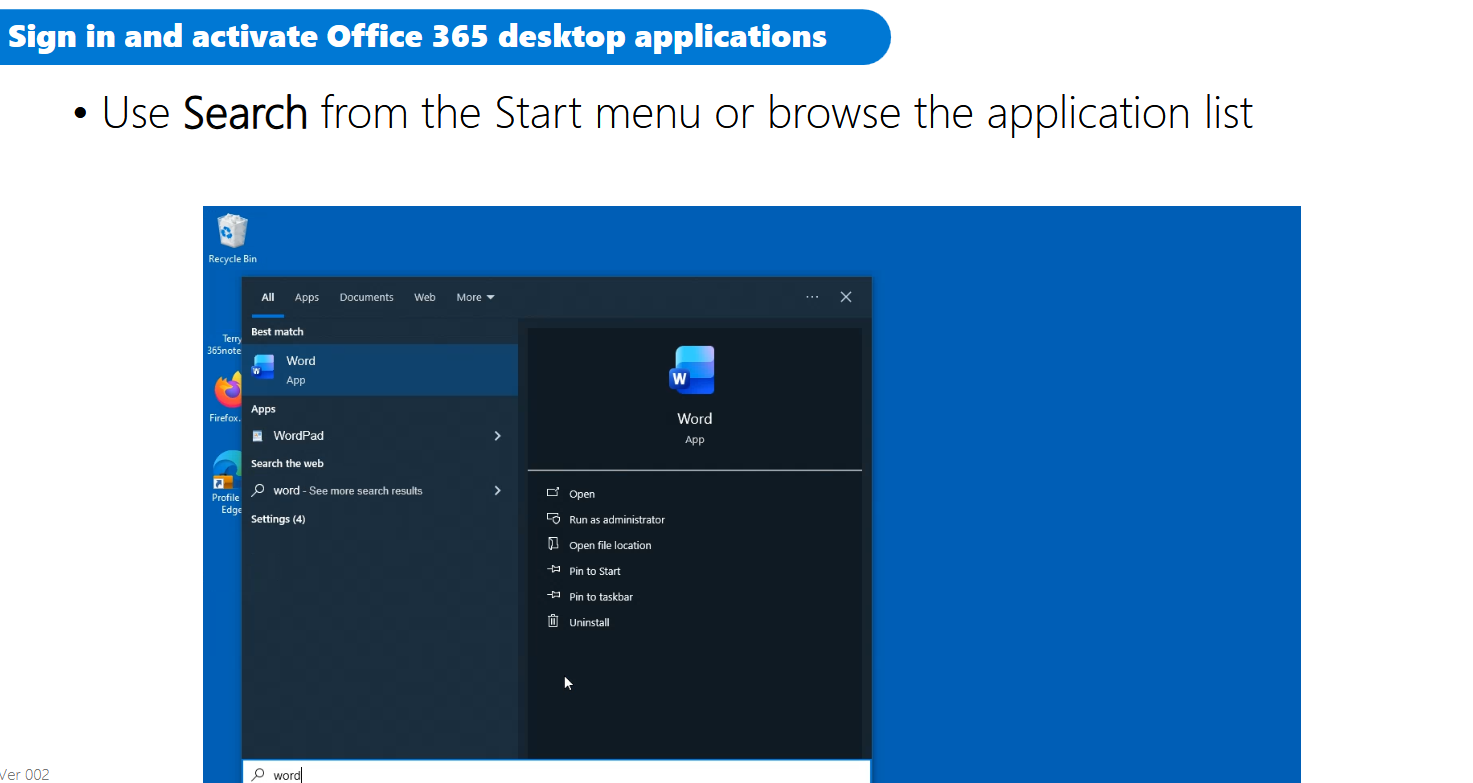Screen dimensions: 1473x783
Task: Select the Word App best match result
Action: 380,369
